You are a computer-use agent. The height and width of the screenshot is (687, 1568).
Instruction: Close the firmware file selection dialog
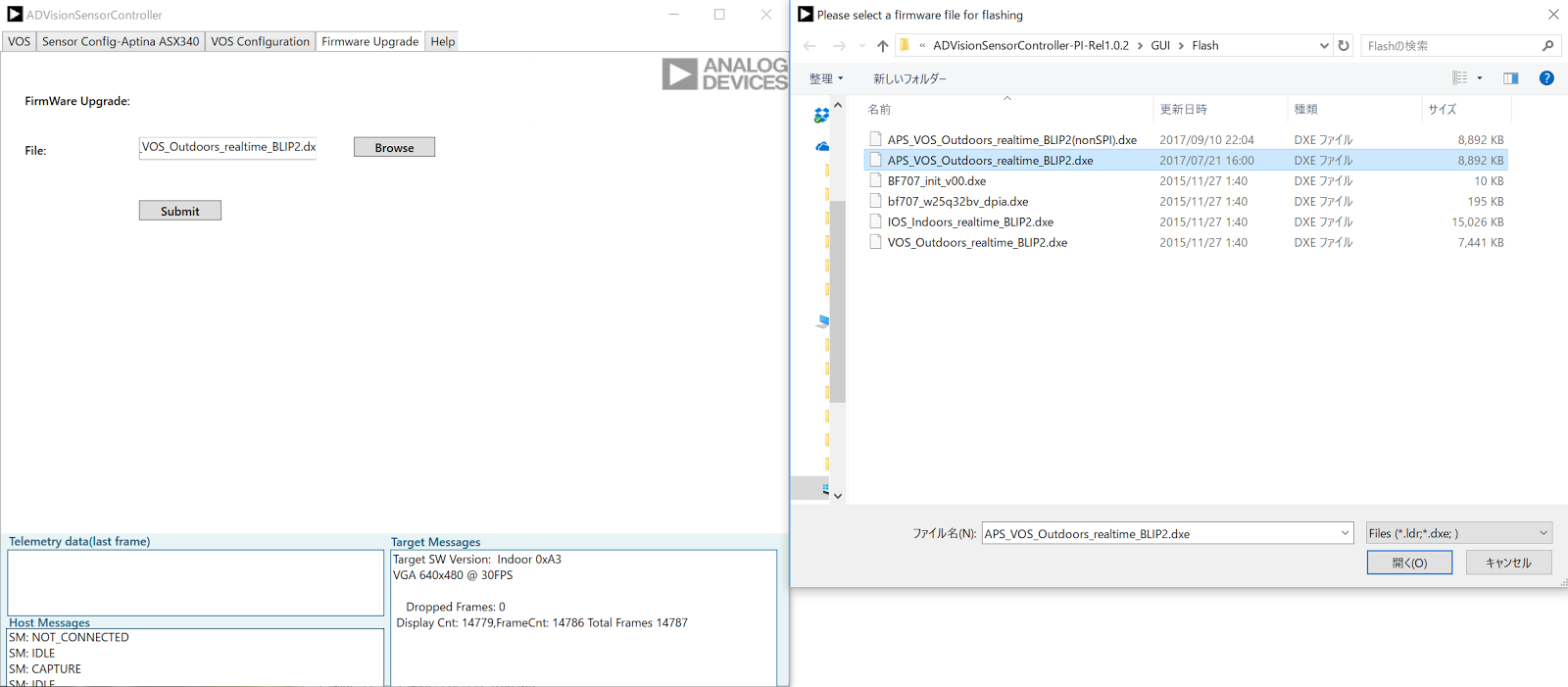tap(1553, 15)
